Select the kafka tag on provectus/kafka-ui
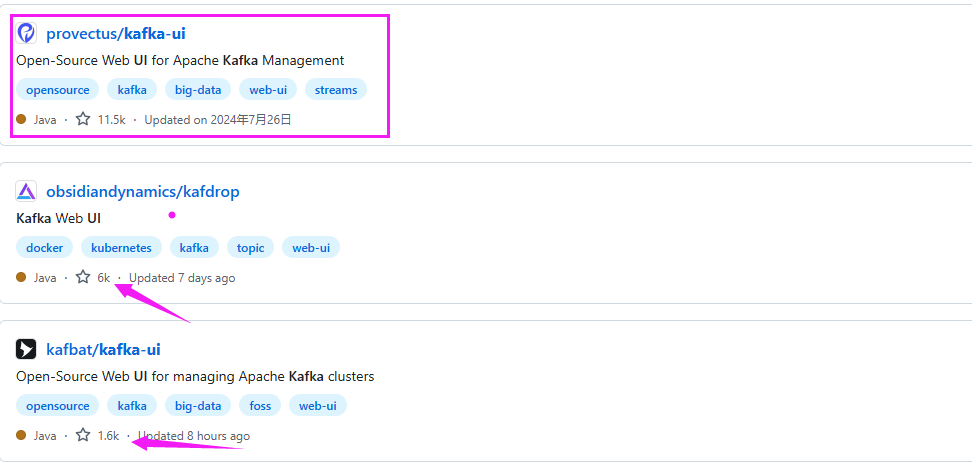 pos(132,90)
